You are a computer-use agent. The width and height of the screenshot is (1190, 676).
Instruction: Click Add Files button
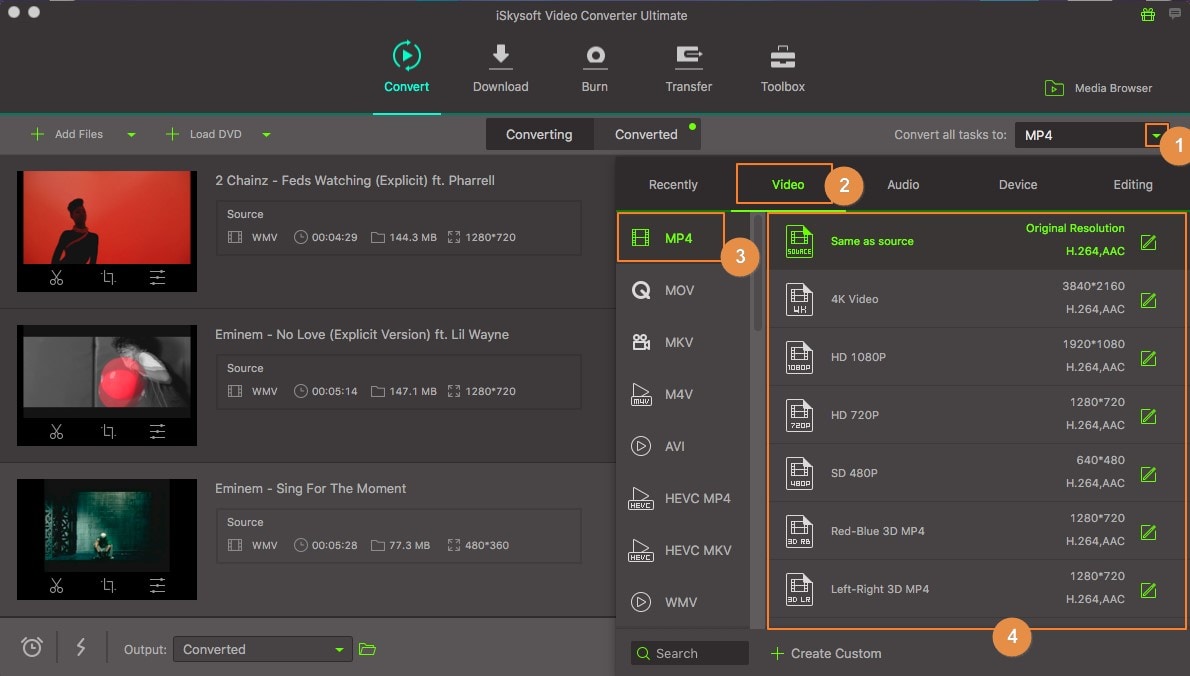click(67, 134)
